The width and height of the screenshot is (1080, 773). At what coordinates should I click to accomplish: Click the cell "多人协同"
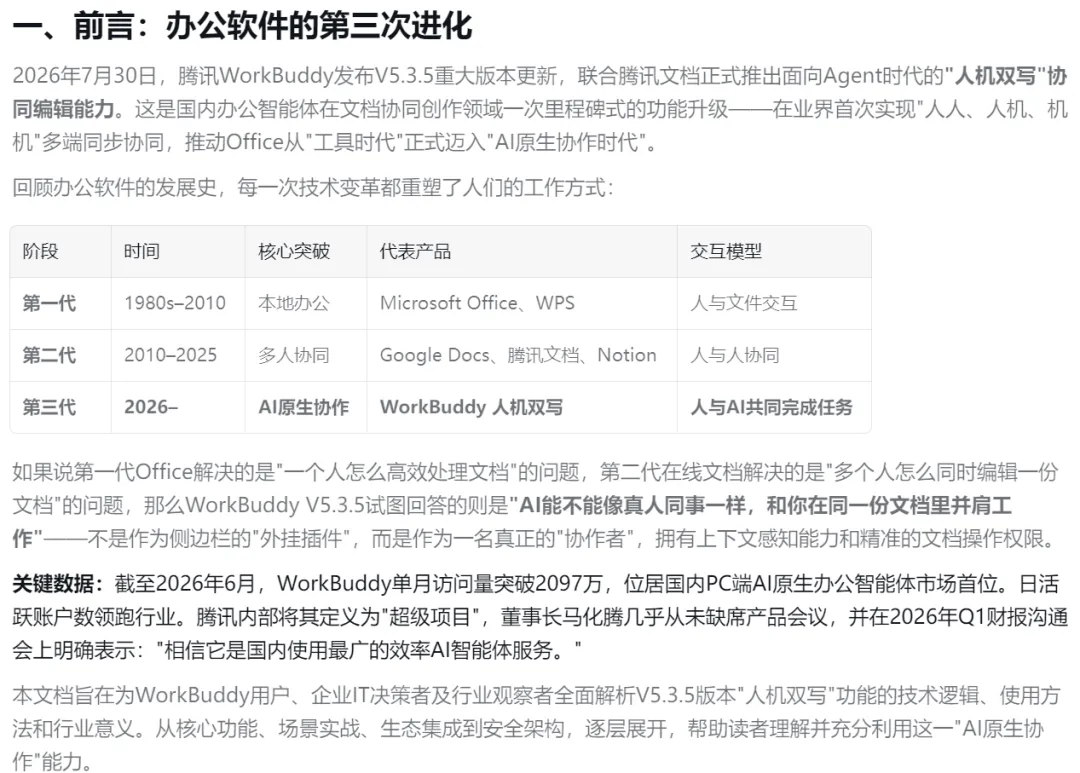(294, 355)
